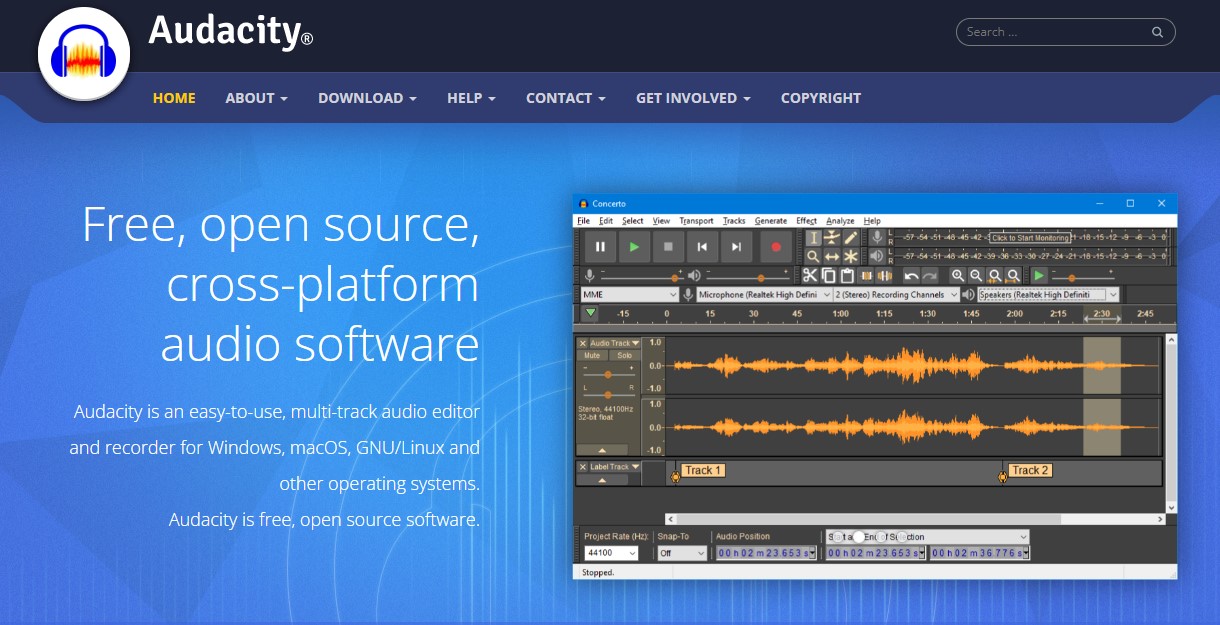The width and height of the screenshot is (1220, 625).
Task: Click the Silence audio icon
Action: pyautogui.click(x=885, y=276)
